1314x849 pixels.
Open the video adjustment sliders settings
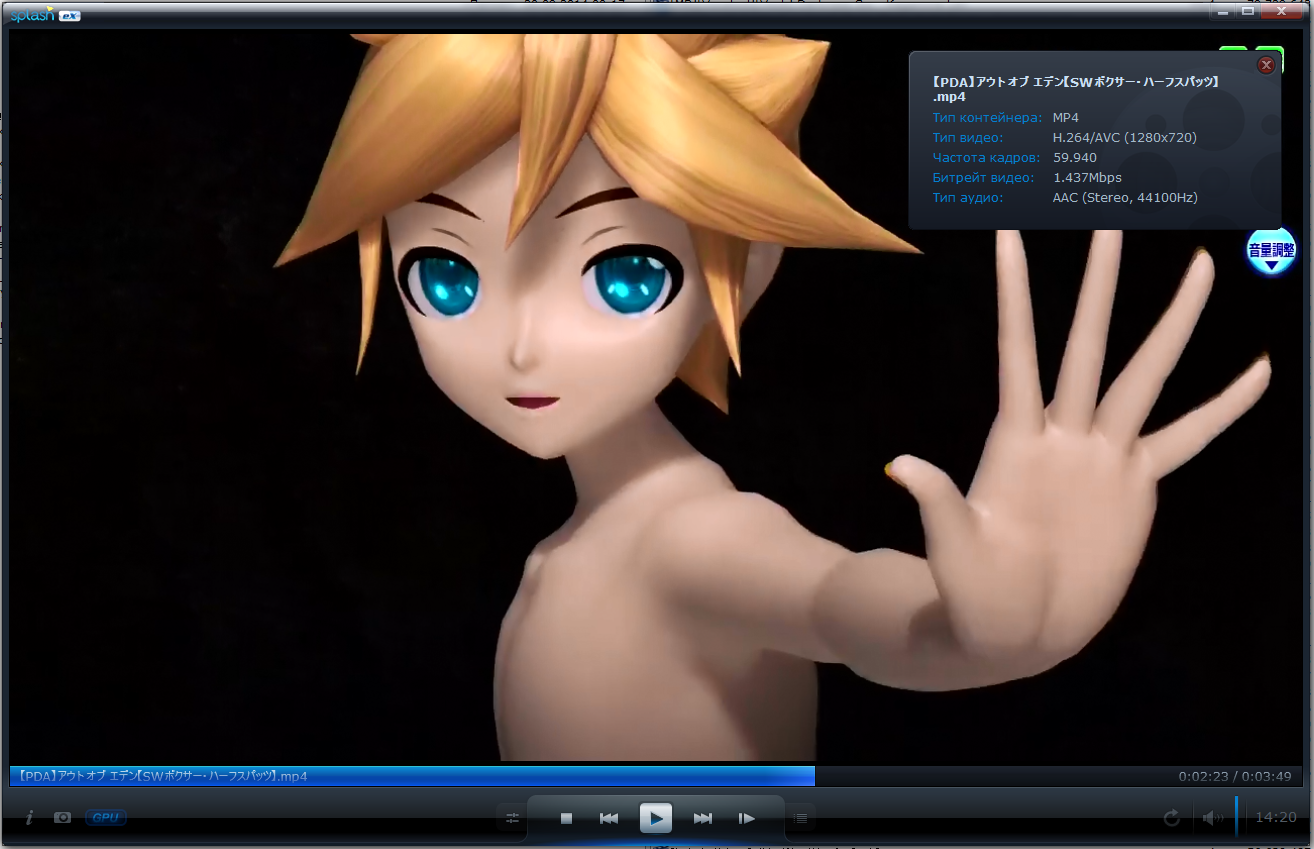513,818
